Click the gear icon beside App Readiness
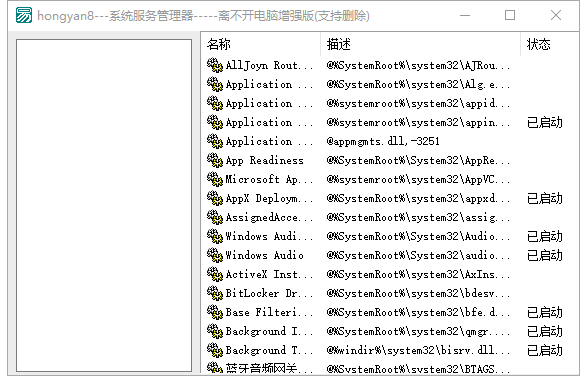The image size is (587, 383). 215,160
